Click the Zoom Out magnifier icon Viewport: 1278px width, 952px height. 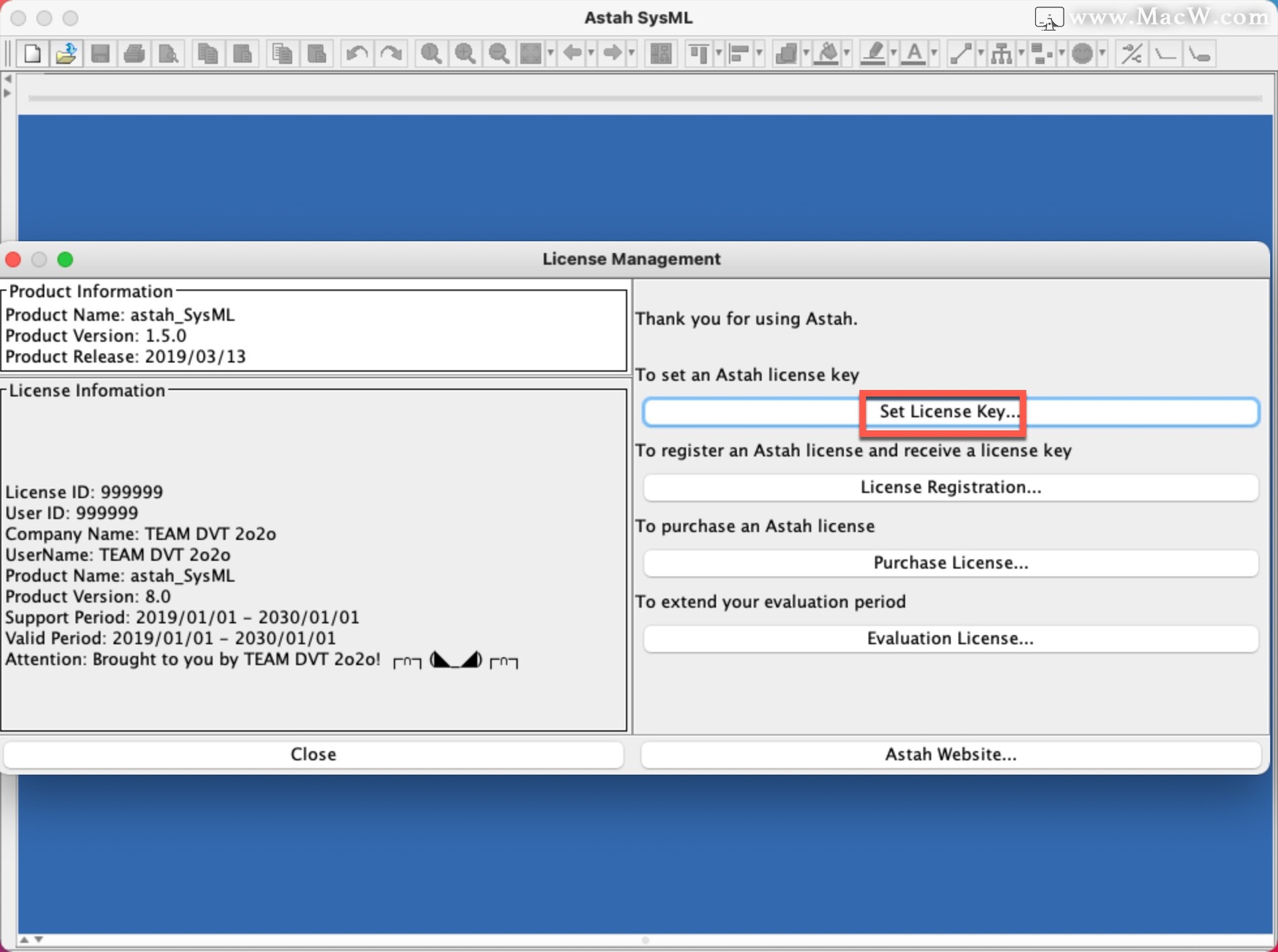point(499,53)
